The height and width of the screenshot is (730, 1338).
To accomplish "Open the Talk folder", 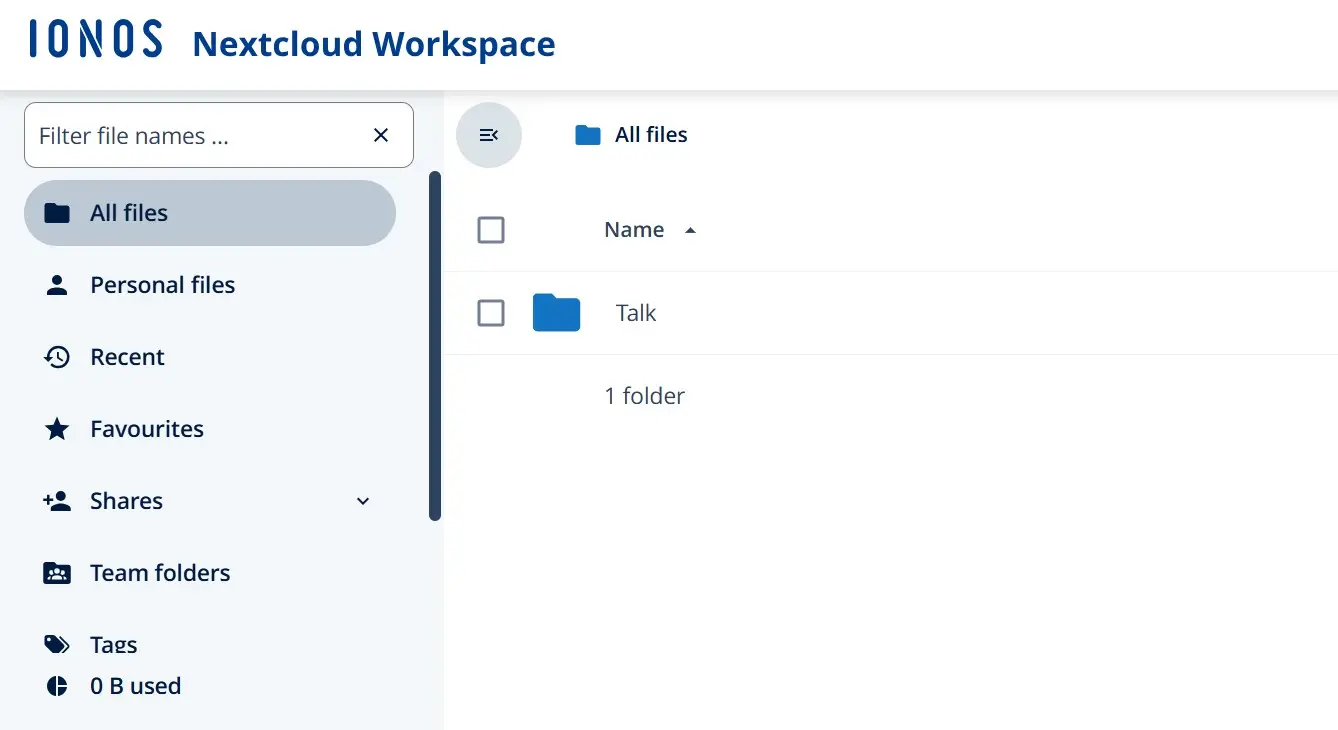I will click(x=636, y=312).
